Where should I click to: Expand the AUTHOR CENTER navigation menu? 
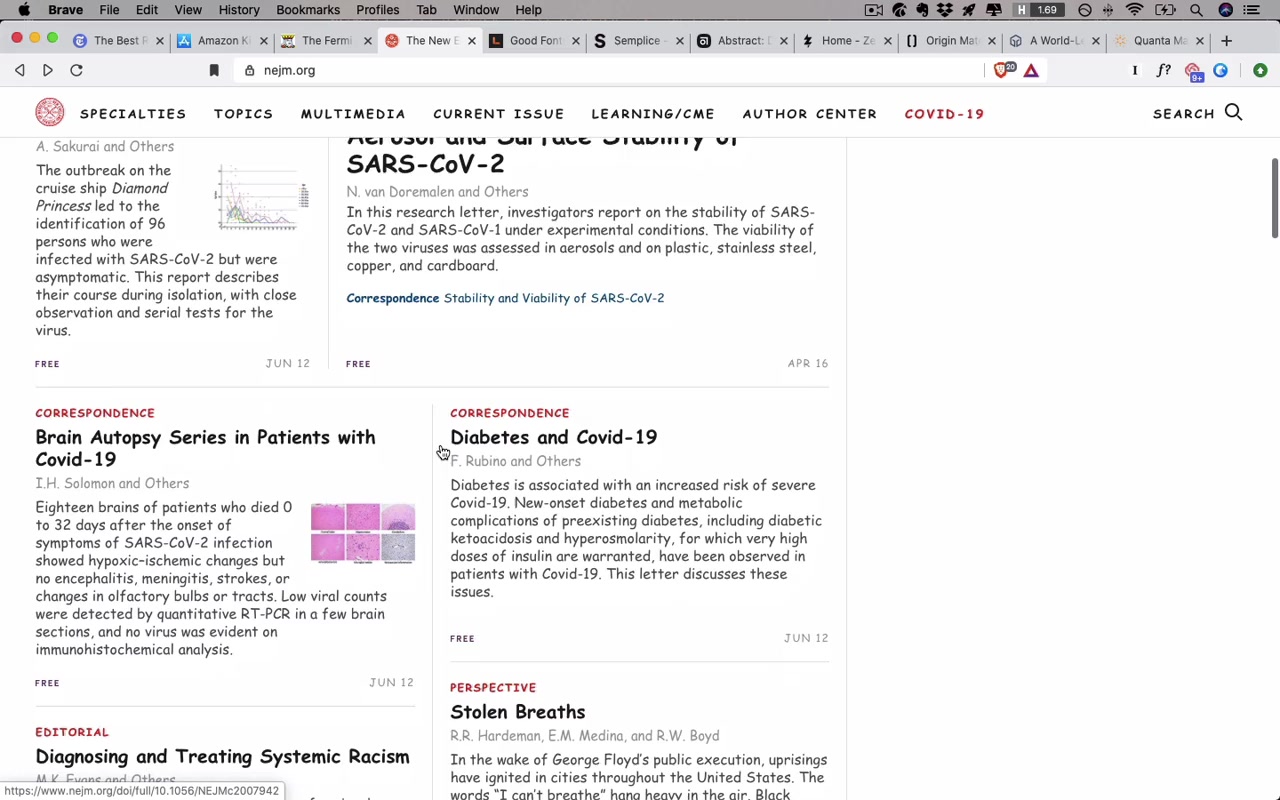point(809,114)
